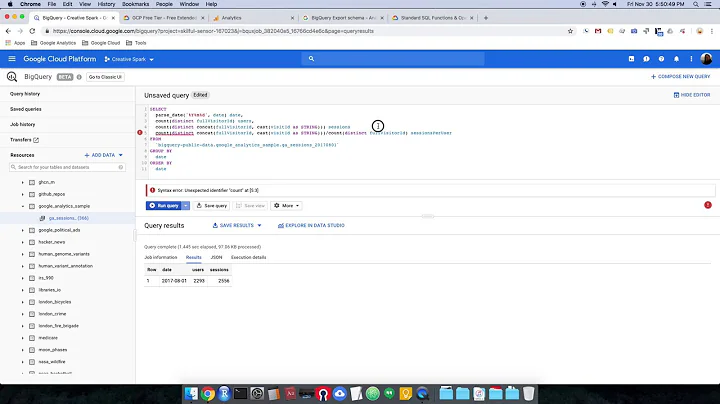Expand the github_repos dataset
720x404 pixels.
tap(22, 194)
